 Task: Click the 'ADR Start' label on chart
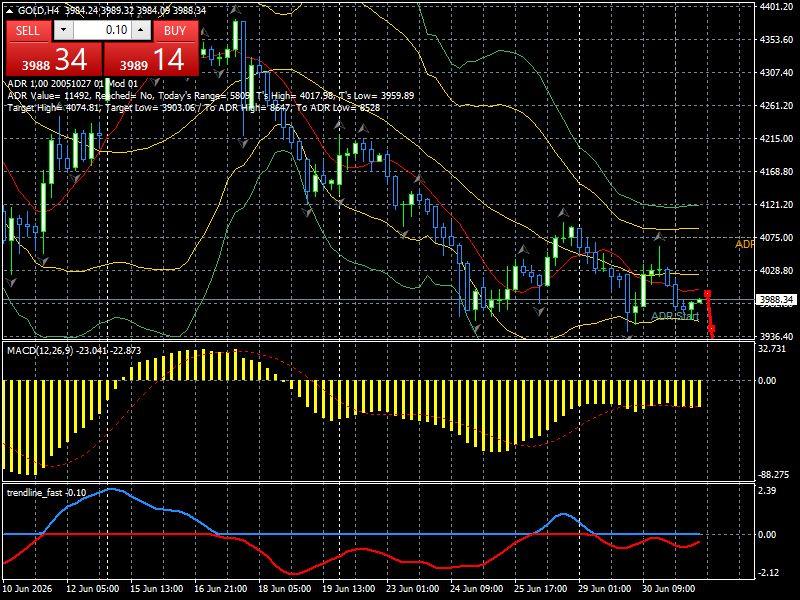(674, 316)
